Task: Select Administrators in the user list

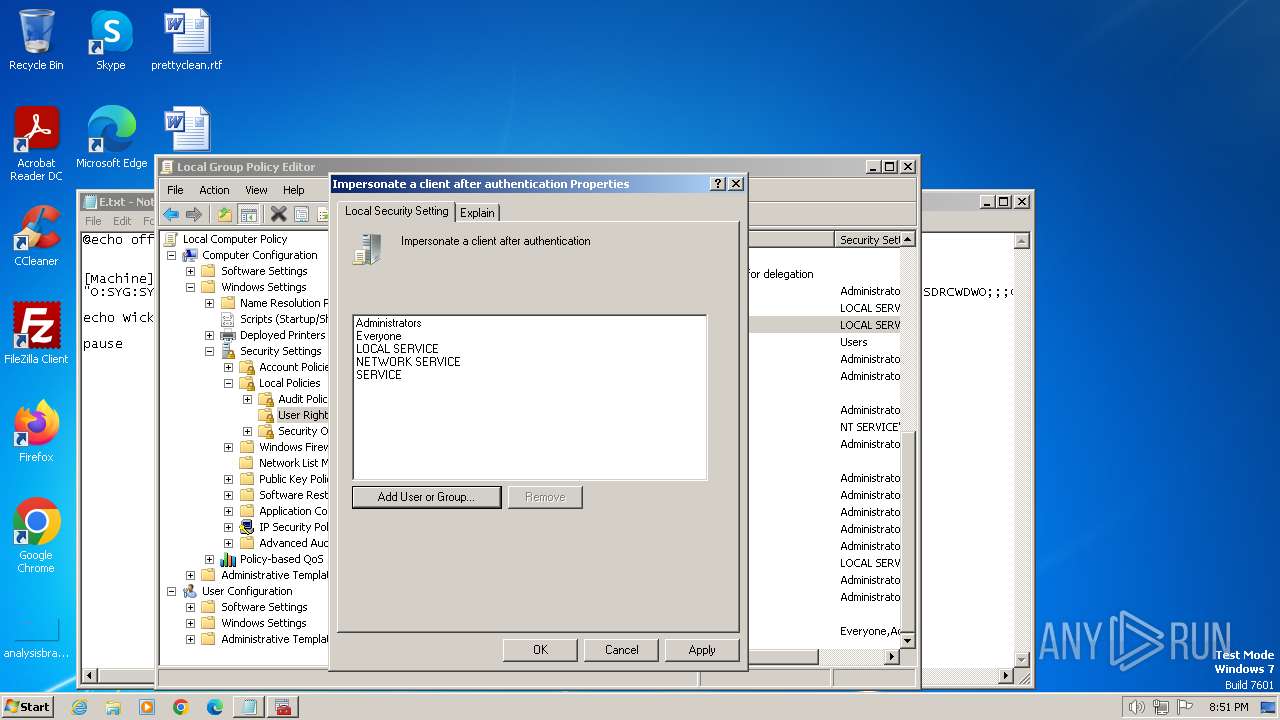Action: (x=389, y=323)
